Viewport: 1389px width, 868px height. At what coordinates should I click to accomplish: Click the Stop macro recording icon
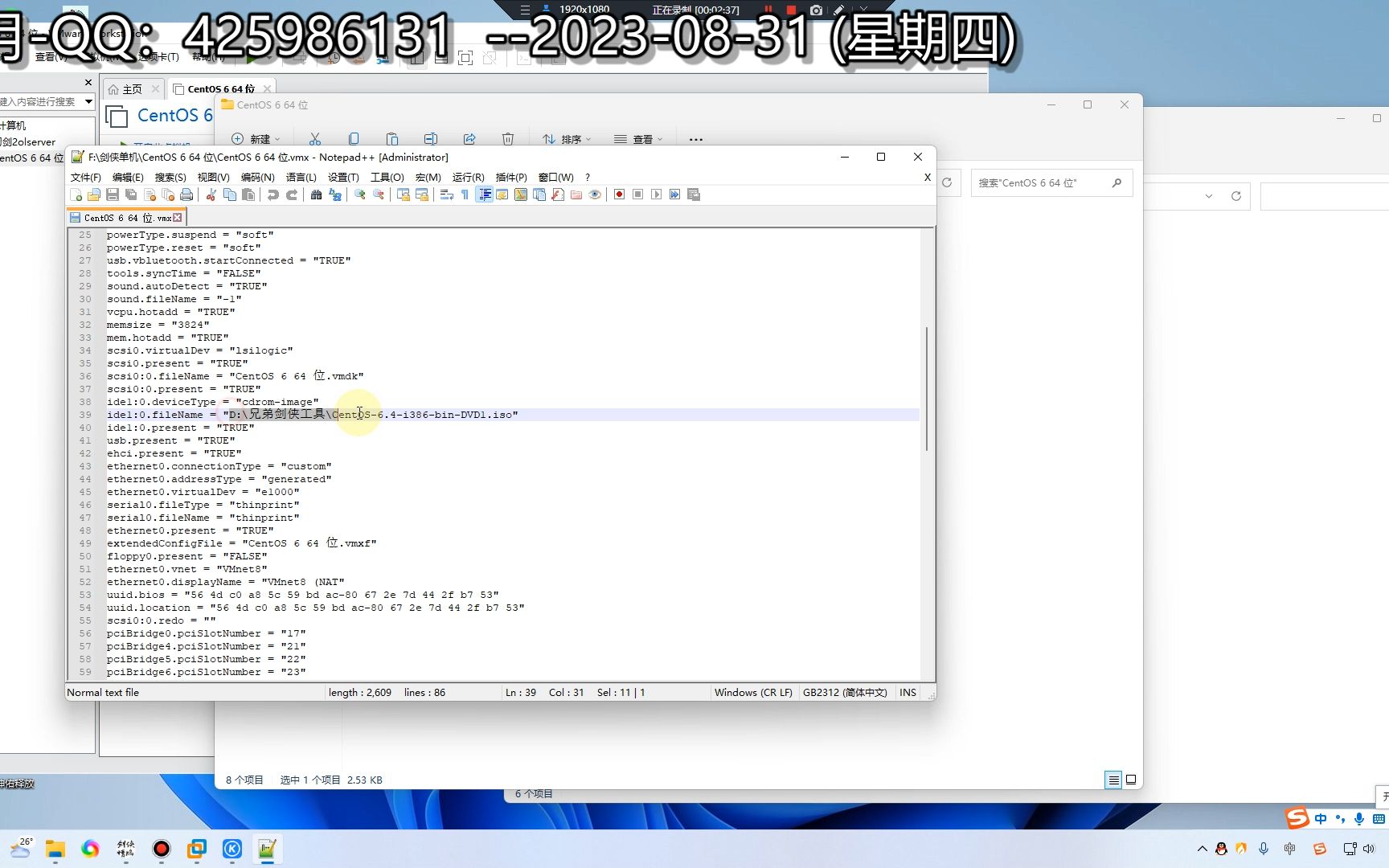click(x=637, y=194)
